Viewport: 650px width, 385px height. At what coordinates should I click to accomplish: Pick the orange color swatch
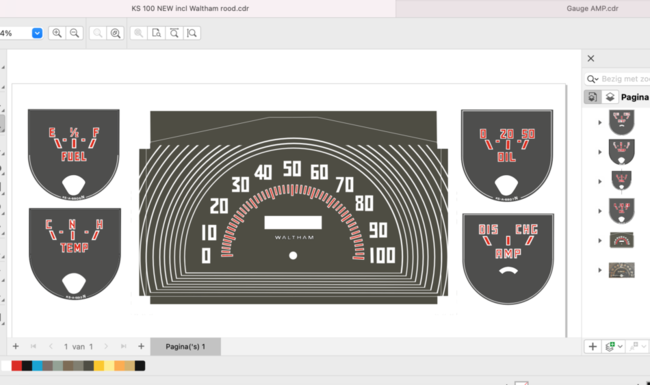(119, 366)
